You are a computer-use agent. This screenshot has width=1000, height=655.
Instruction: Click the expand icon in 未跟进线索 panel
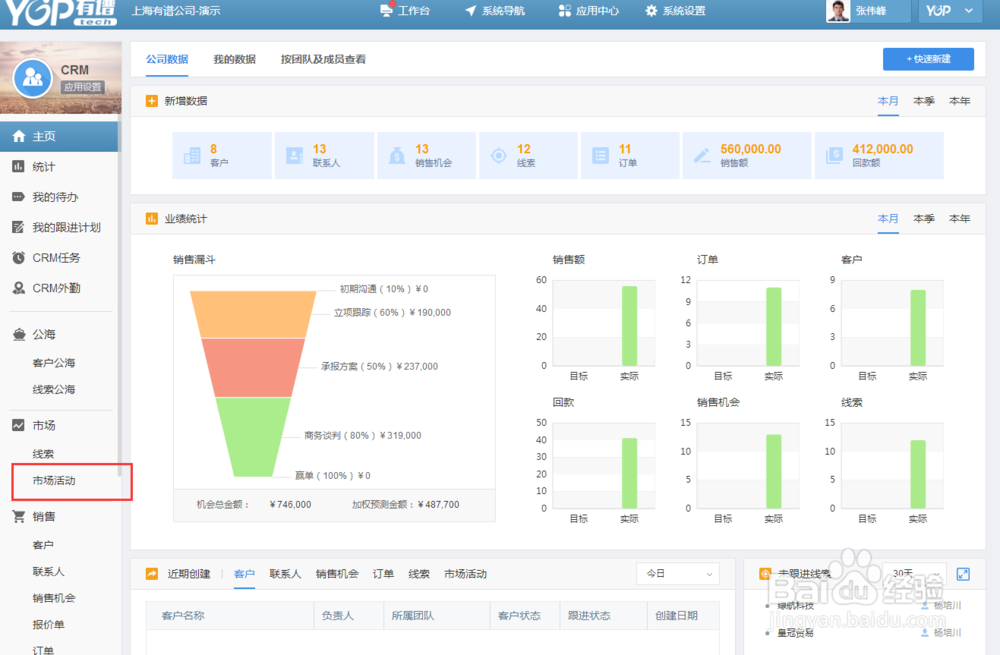tap(963, 574)
